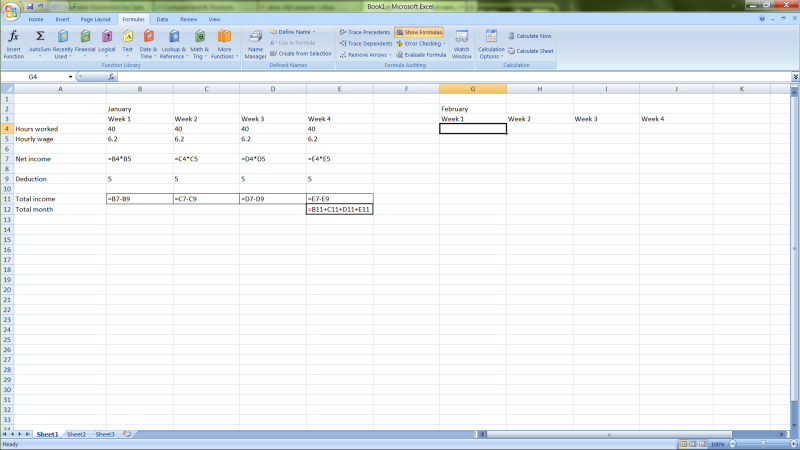Open the Home ribbon tab
Image resolution: width=800 pixels, height=450 pixels.
tap(36, 19)
